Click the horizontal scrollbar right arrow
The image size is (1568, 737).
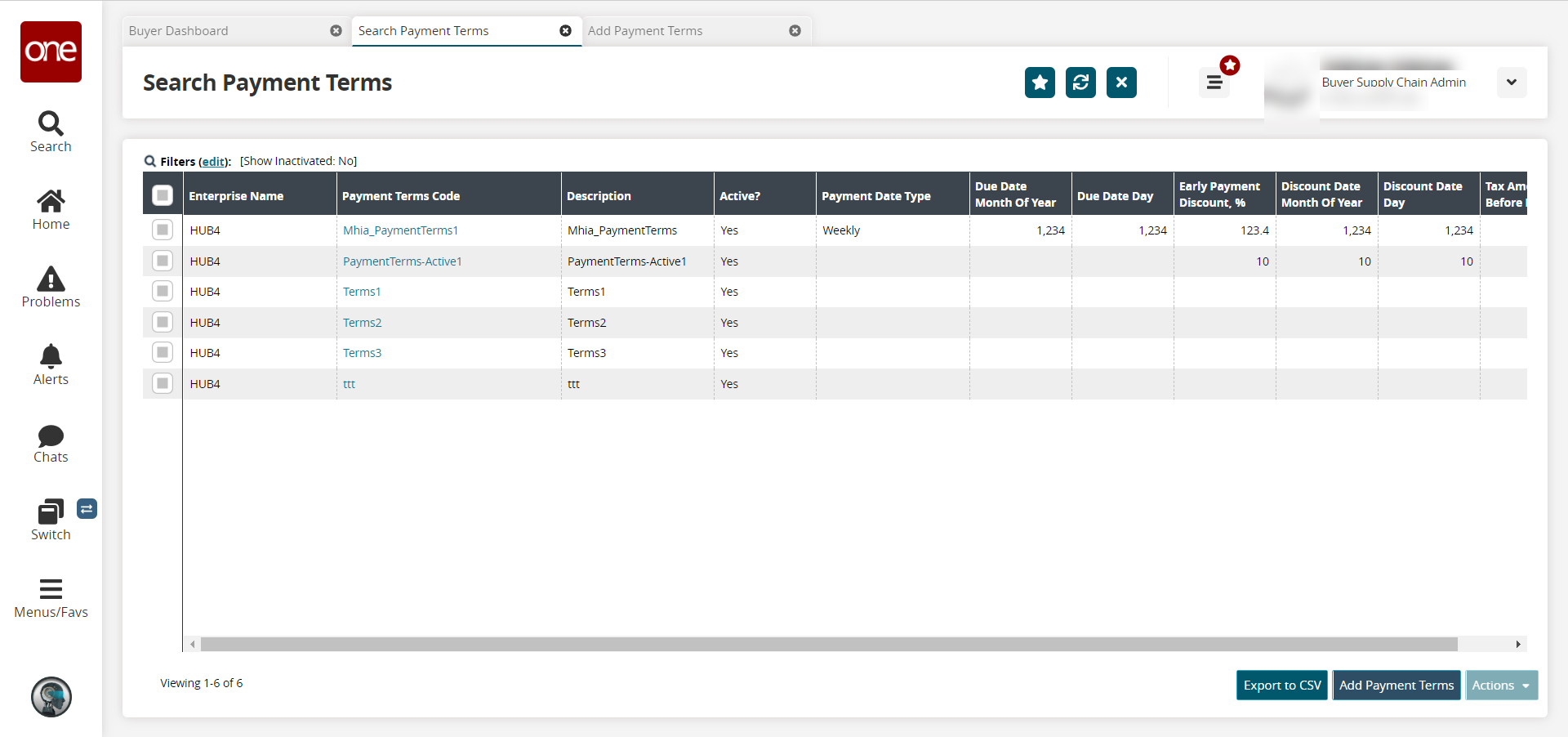point(1517,645)
